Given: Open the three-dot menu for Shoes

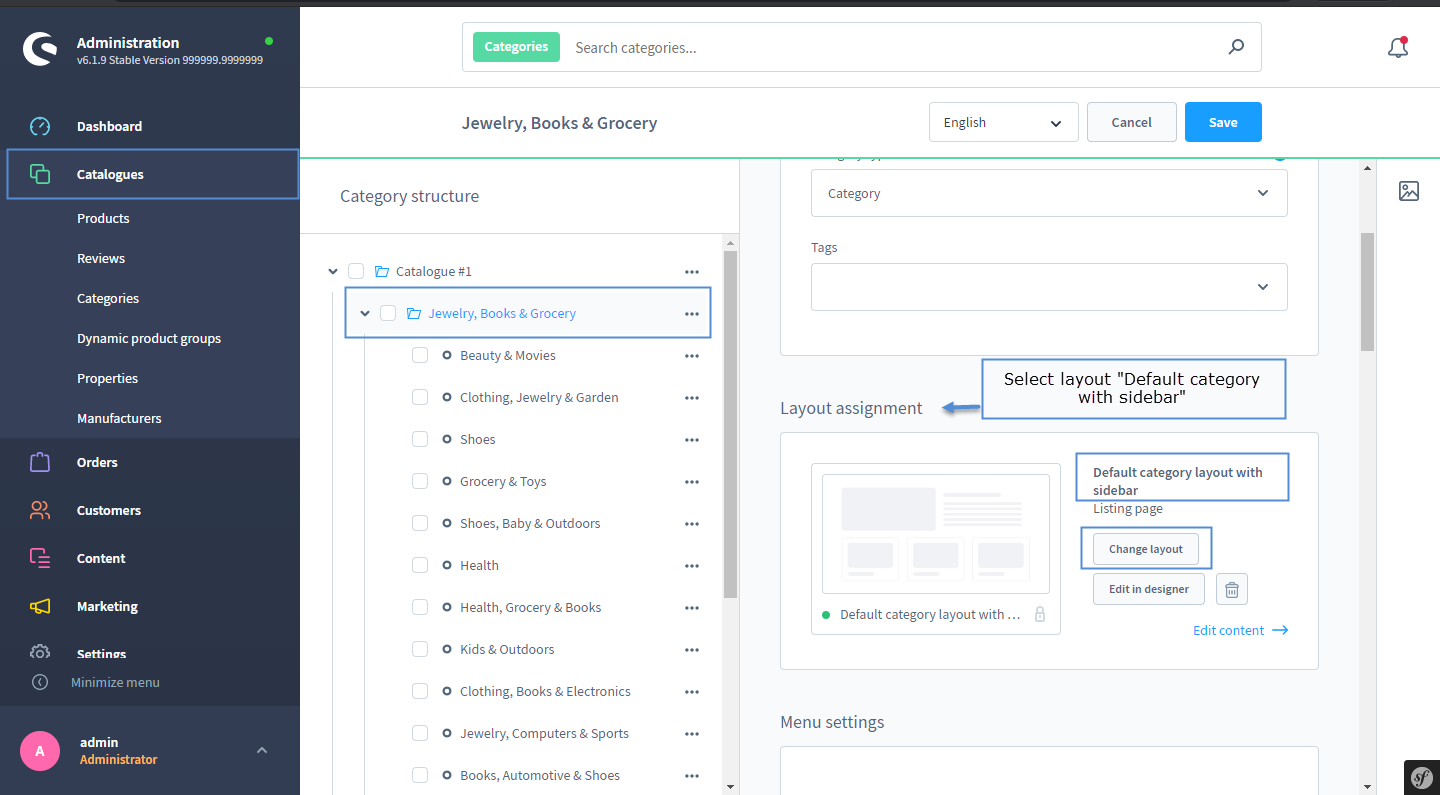Looking at the screenshot, I should (x=692, y=439).
